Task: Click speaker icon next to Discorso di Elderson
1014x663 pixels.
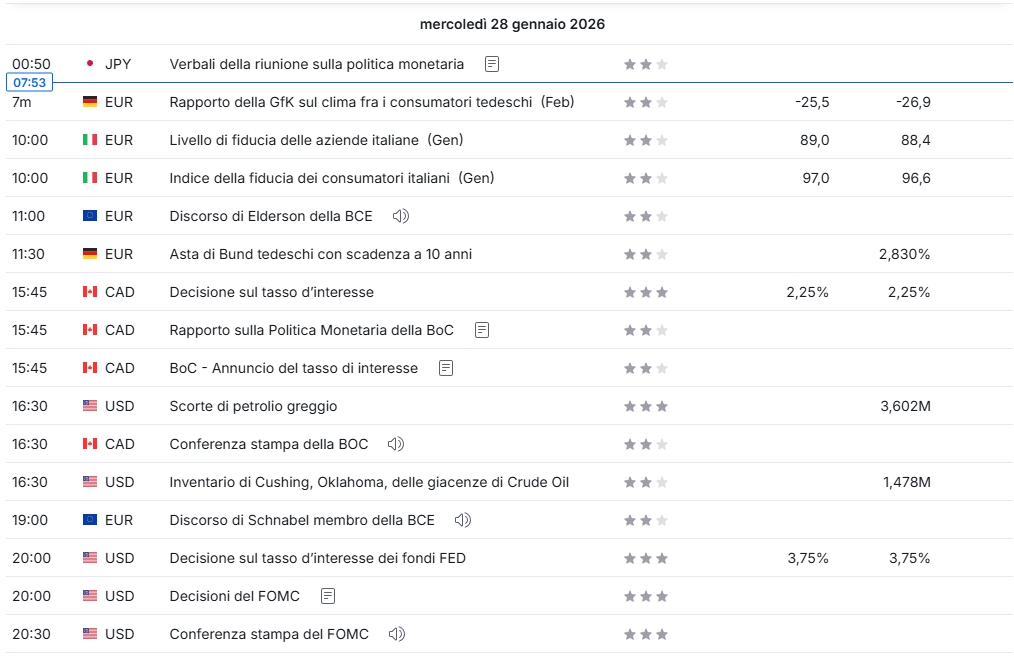Action: [400, 216]
